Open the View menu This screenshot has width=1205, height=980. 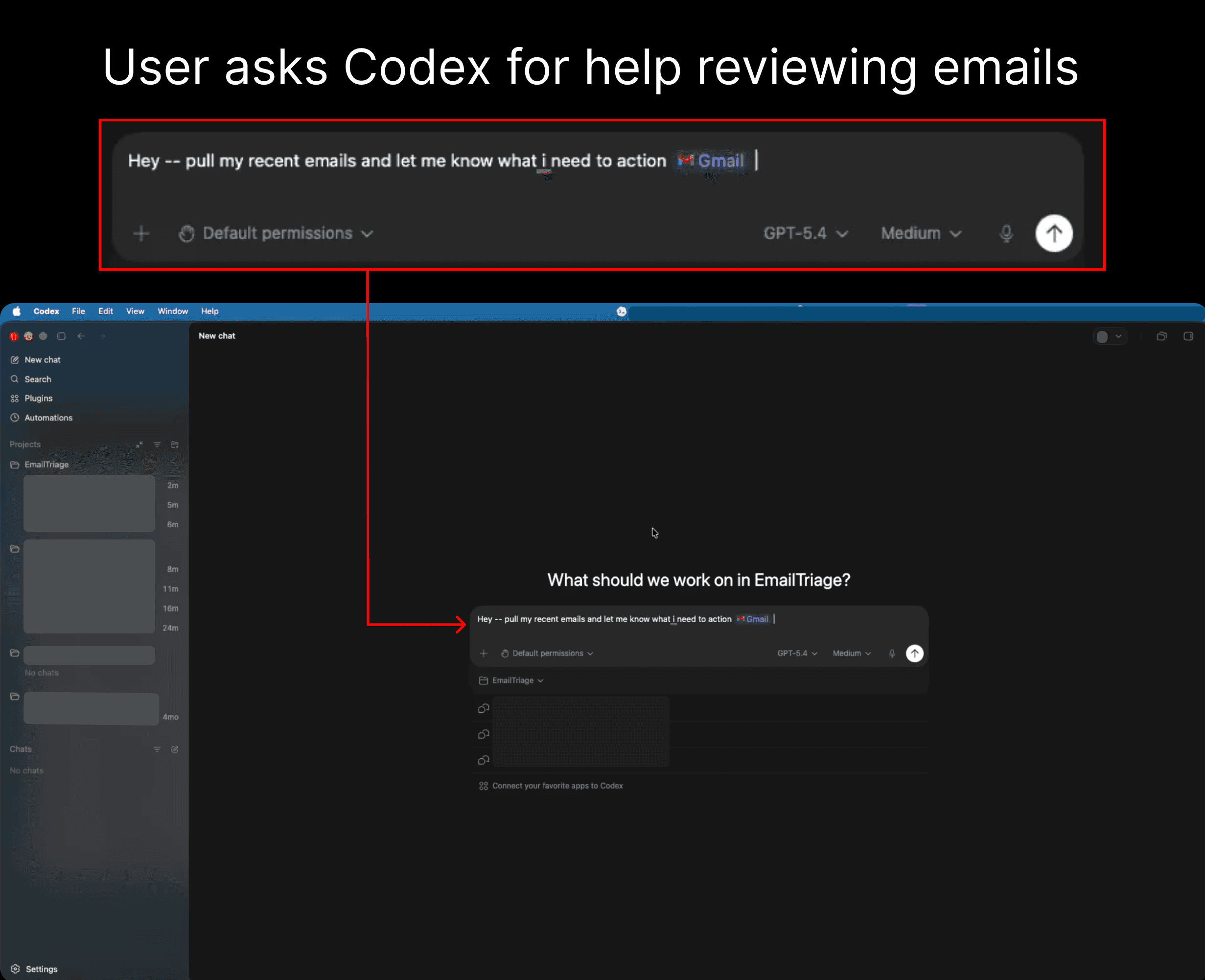[x=135, y=311]
